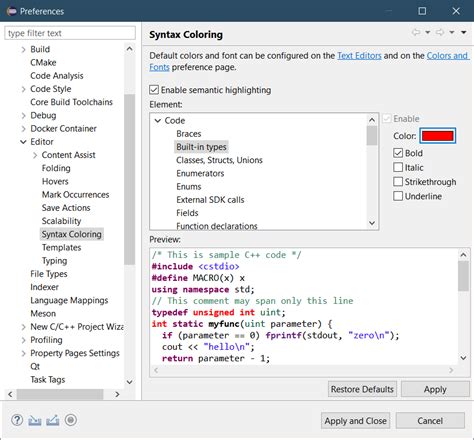The width and height of the screenshot is (474, 440).
Task: Open the Text Editors link
Action: point(359,56)
